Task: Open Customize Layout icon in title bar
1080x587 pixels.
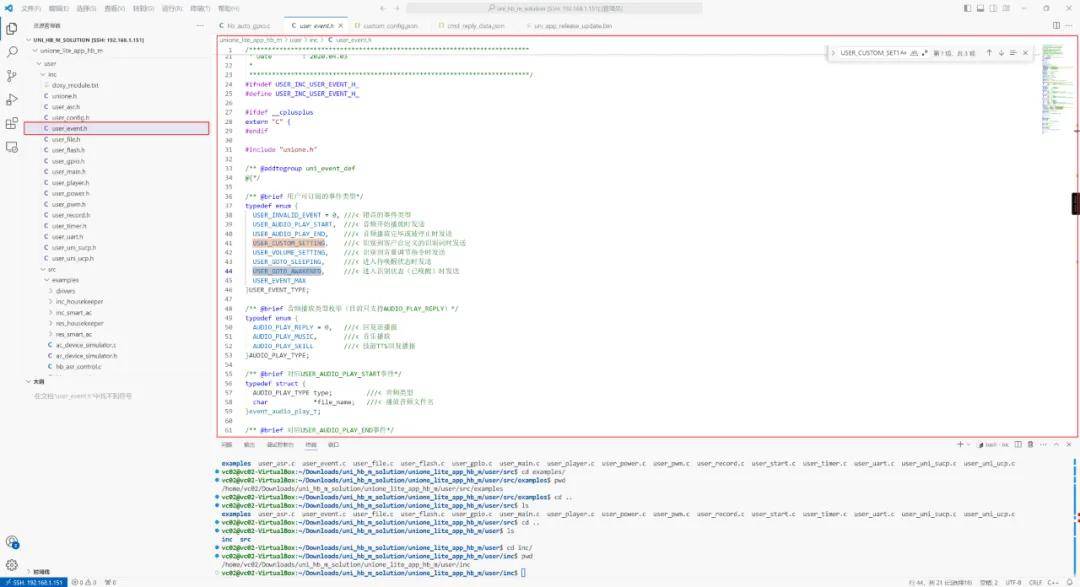Action: [x=1006, y=8]
